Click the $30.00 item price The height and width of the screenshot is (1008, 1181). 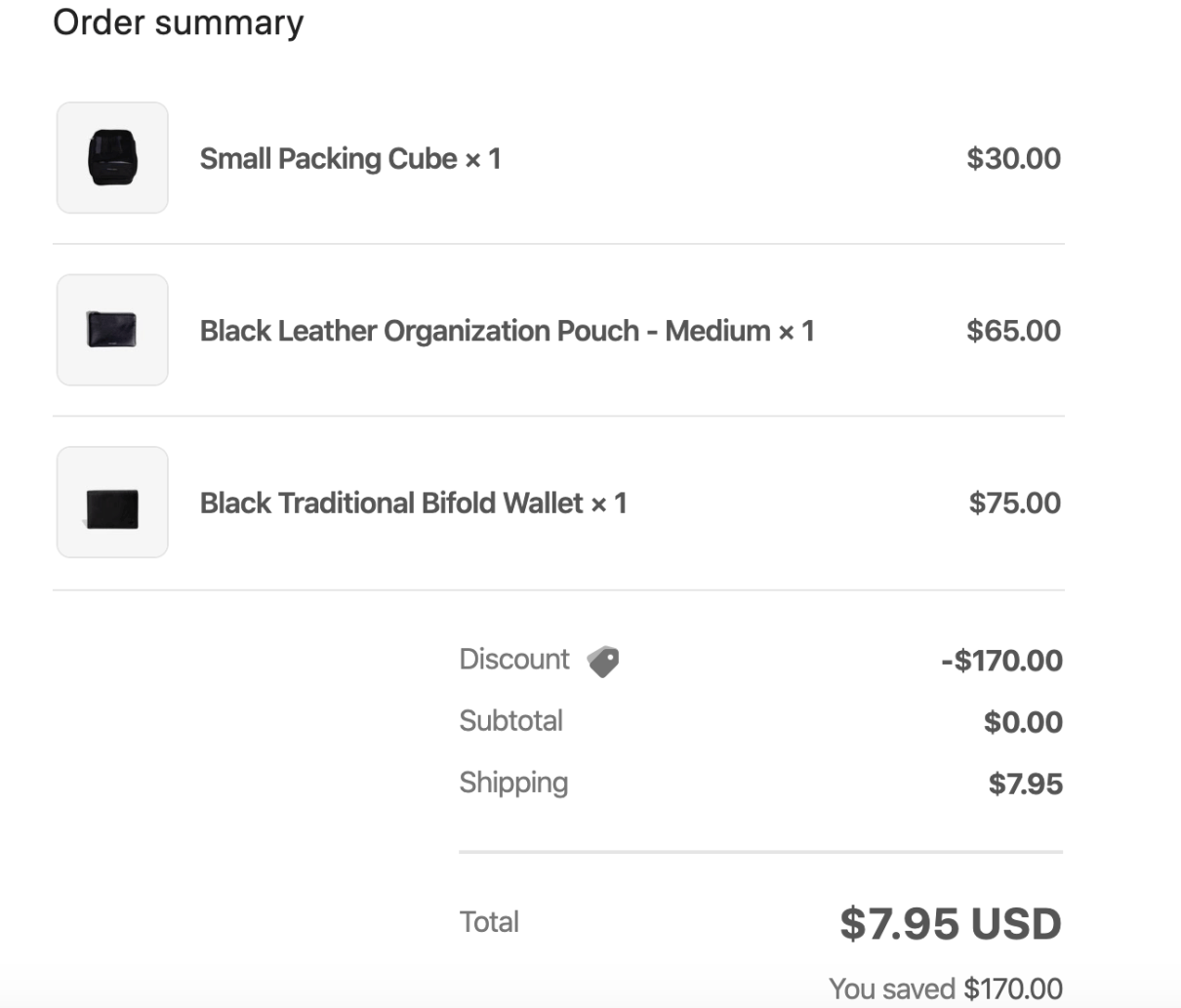coord(1013,158)
